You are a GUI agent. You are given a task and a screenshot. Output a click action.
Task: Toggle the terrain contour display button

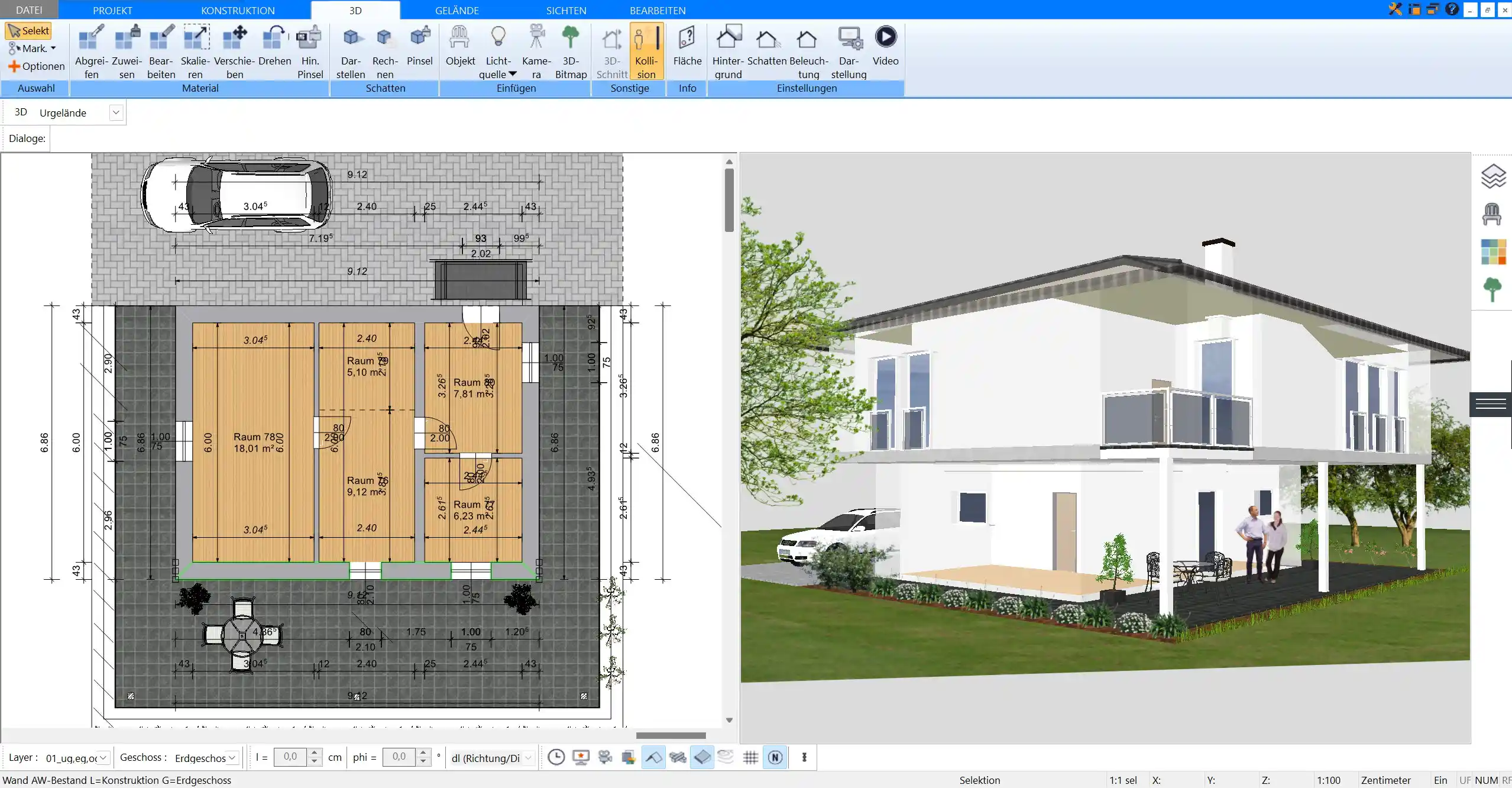pyautogui.click(x=726, y=757)
